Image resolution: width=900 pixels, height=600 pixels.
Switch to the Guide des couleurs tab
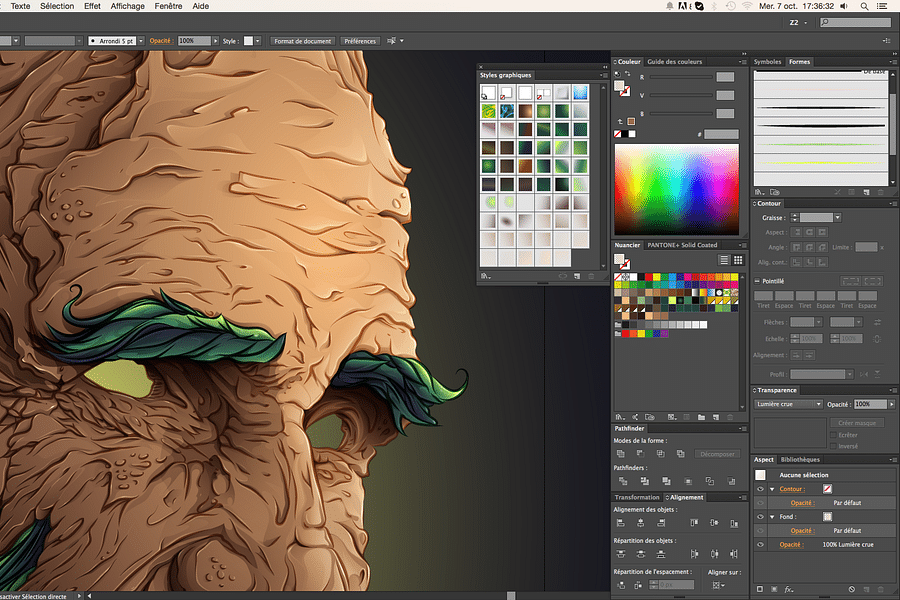pyautogui.click(x=677, y=61)
